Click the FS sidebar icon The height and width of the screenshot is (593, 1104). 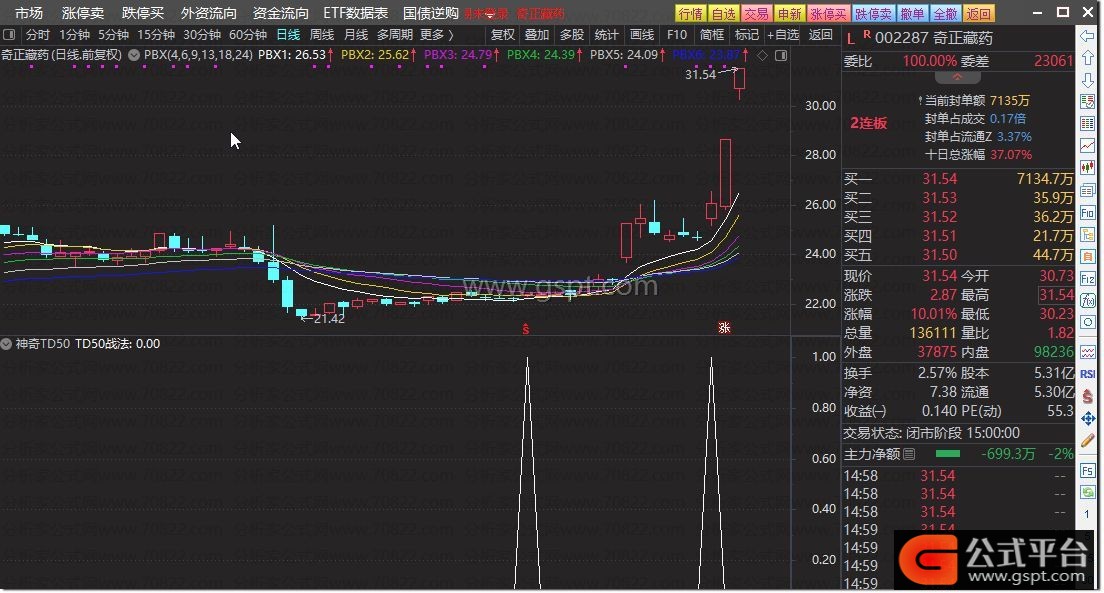click(1087, 470)
